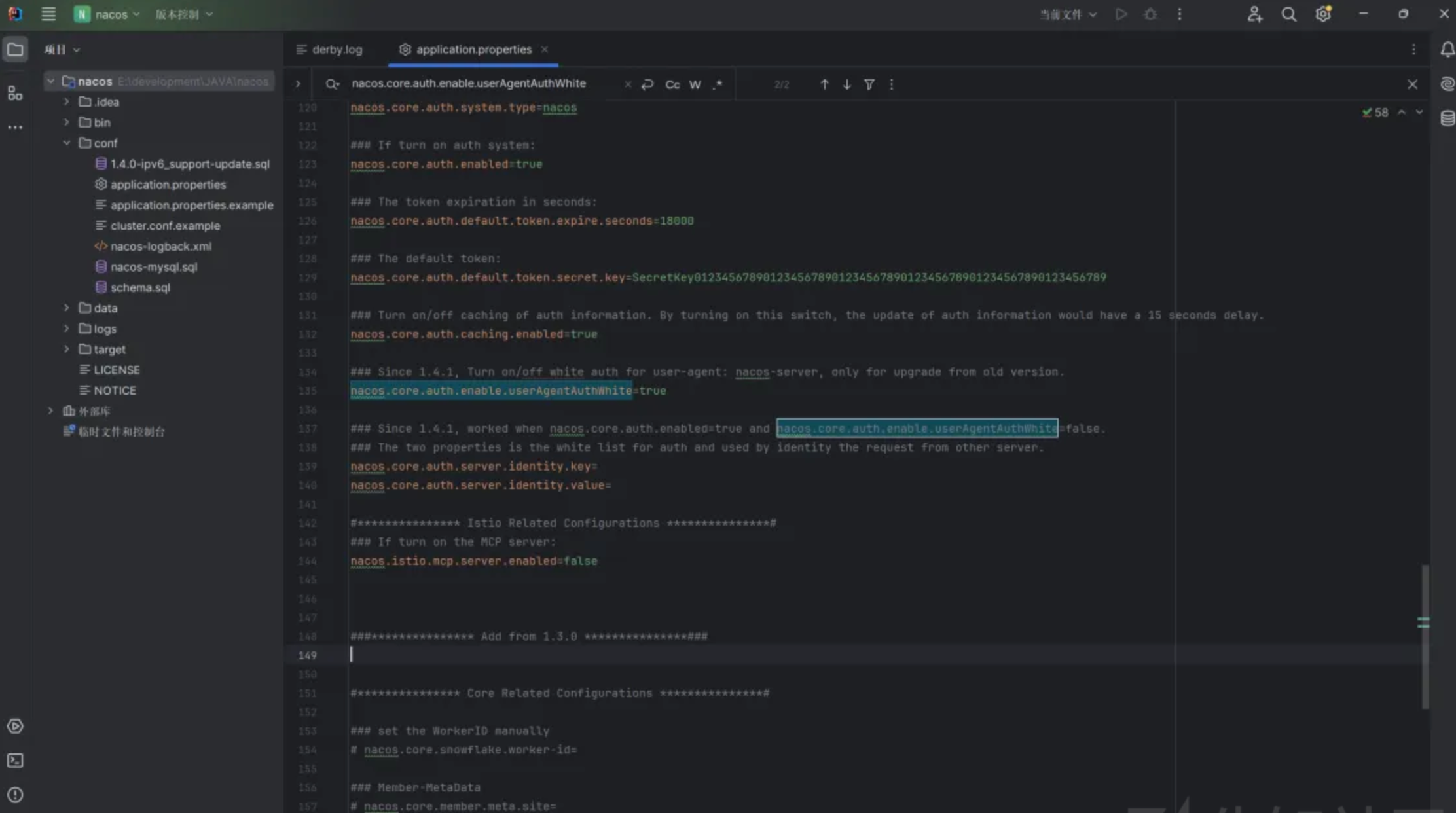Toggle Match Case in the search bar

click(x=672, y=84)
